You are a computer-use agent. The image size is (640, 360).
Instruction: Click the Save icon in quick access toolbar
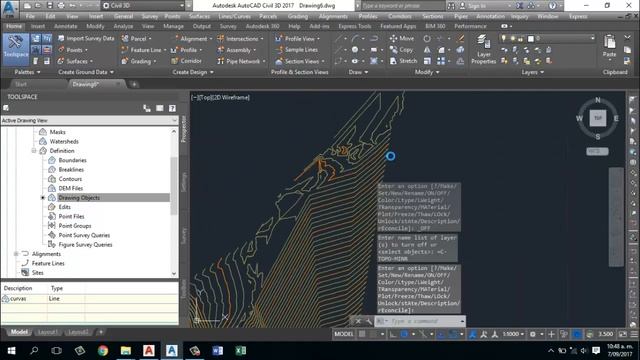point(50,6)
